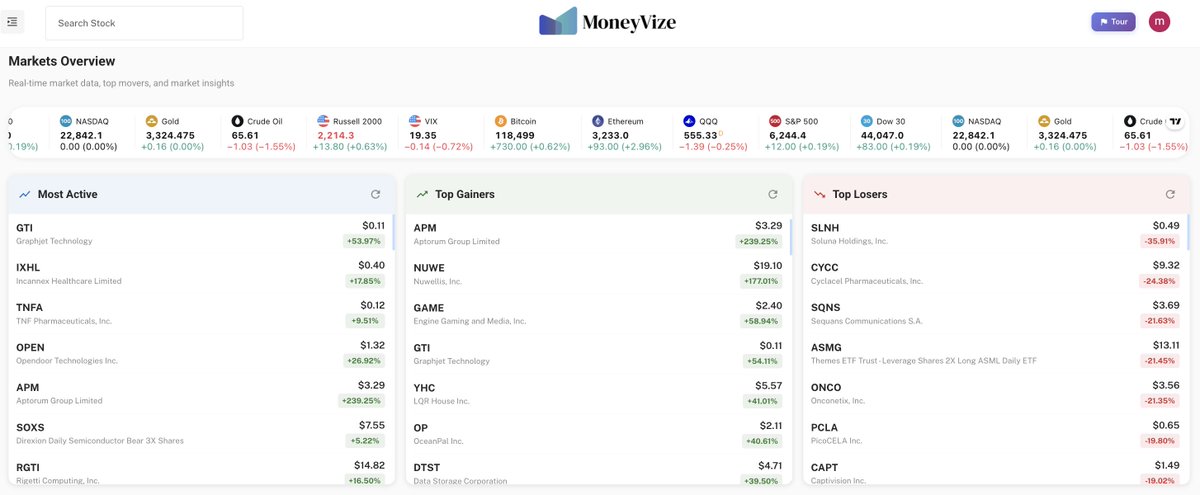Open CAPT Captivision row
The image size is (1200, 495).
995,471
